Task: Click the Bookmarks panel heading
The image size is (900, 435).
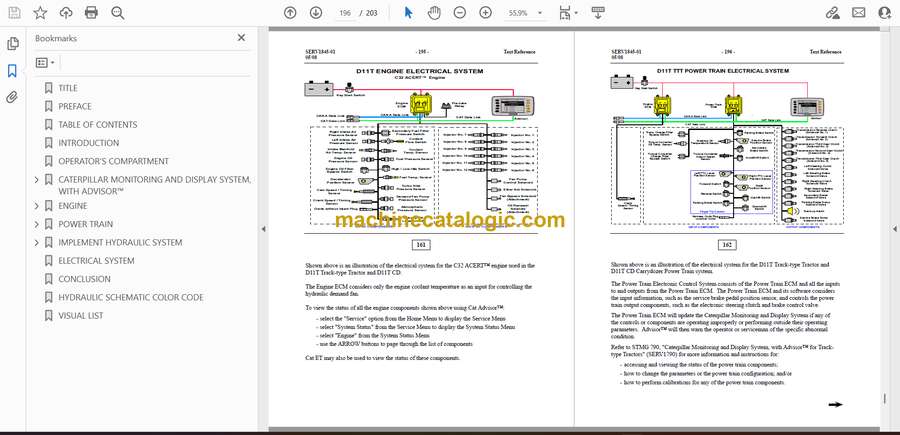Action: click(56, 38)
